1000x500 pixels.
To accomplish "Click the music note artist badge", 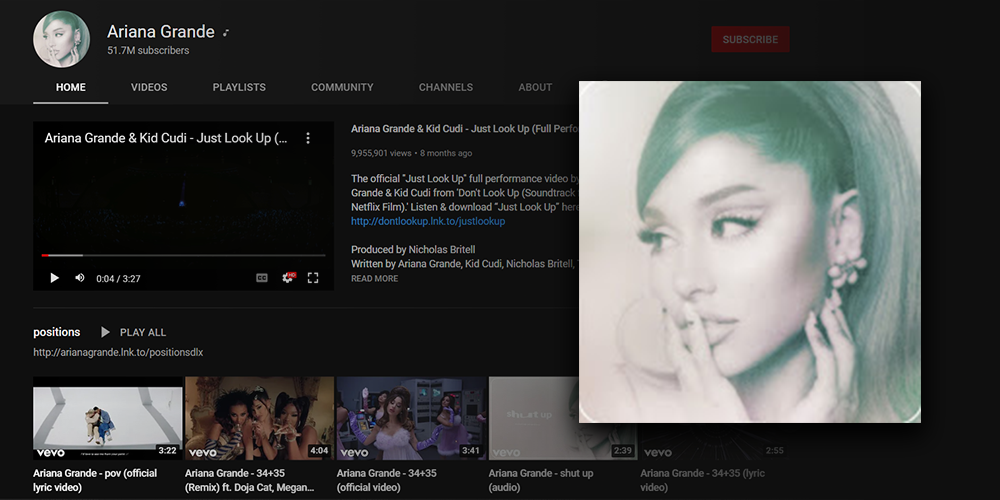I will tap(226, 33).
